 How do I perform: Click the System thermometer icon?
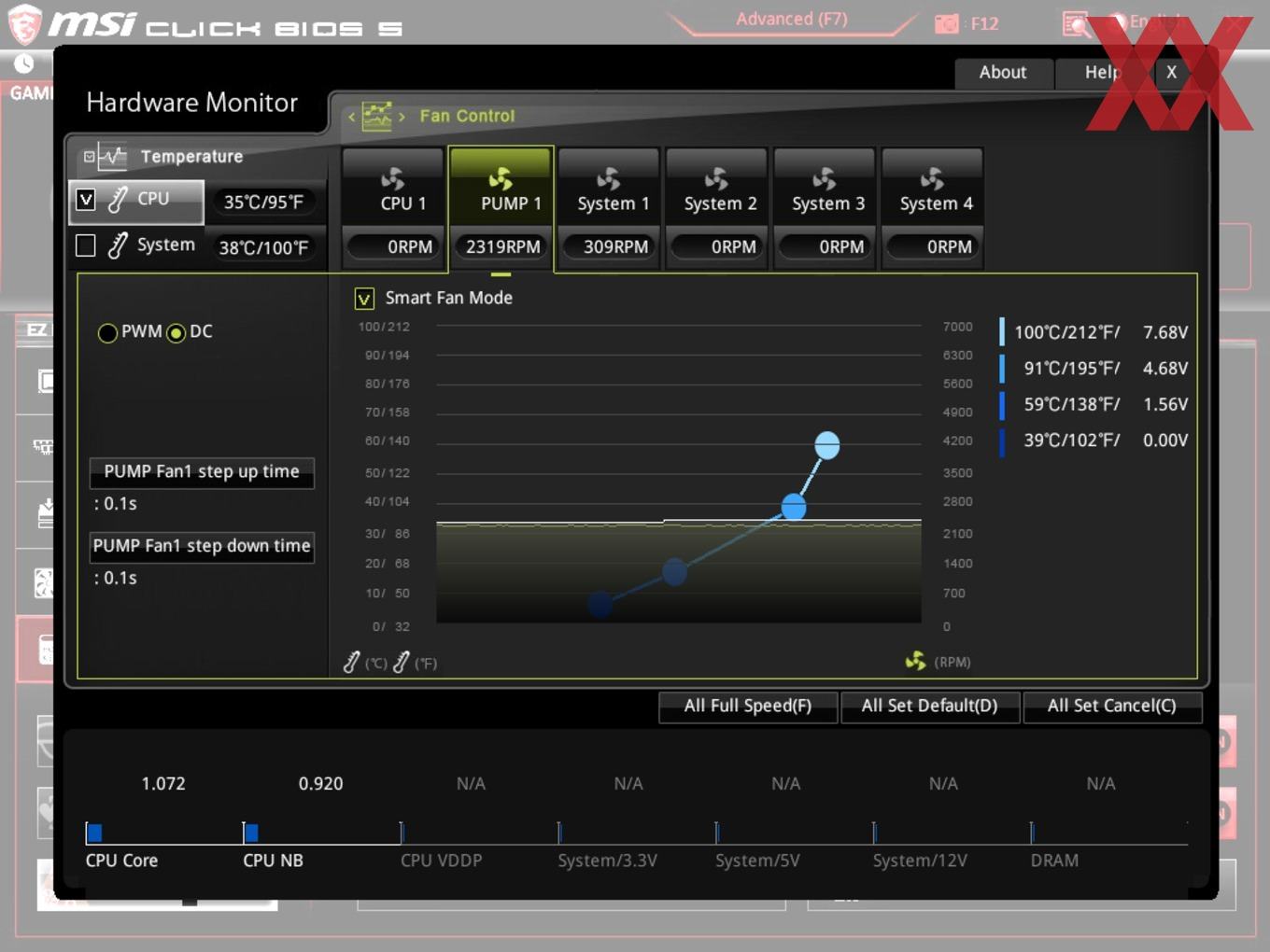[118, 245]
